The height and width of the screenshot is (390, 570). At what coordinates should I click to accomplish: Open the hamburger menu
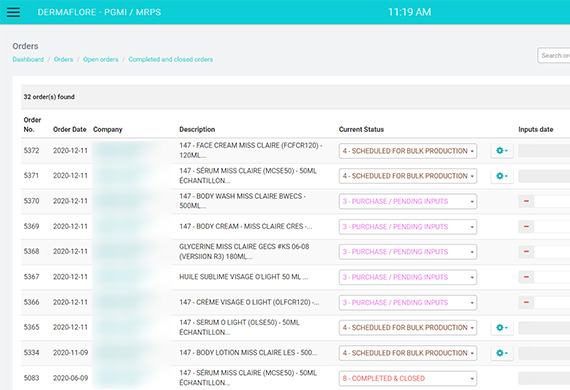13,12
